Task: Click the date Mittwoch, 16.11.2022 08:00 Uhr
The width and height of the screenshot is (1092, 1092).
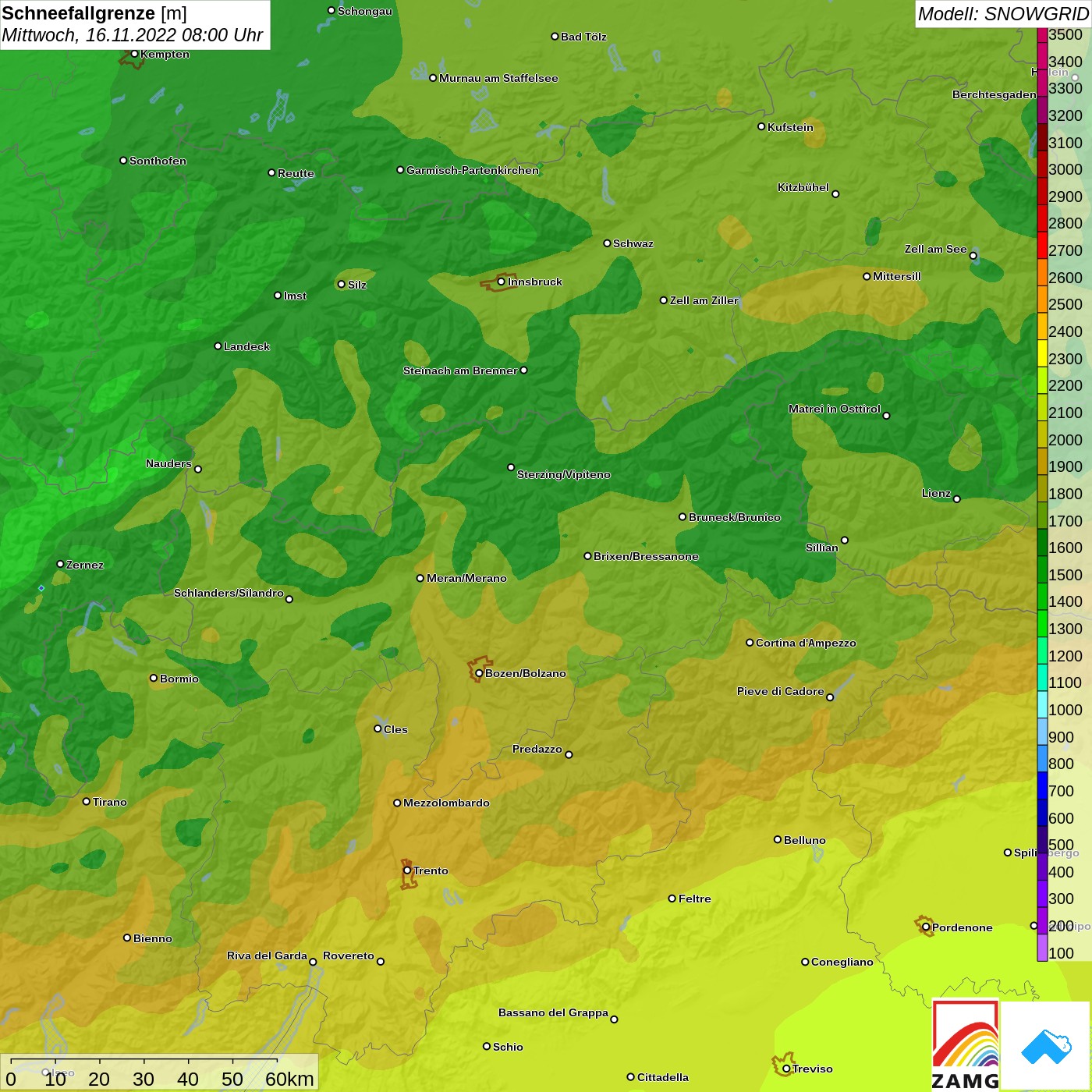Action: point(132,36)
